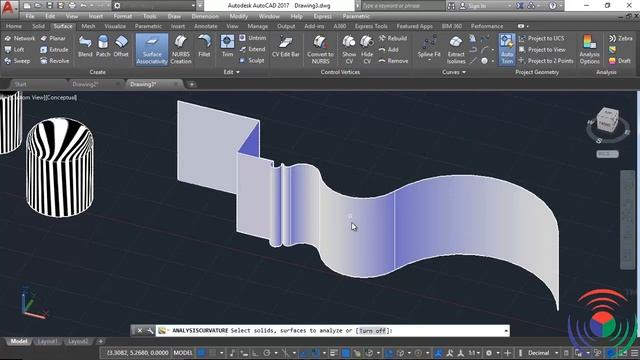Choose the Revolve surface tool
This screenshot has height=360, width=640.
pos(55,61)
